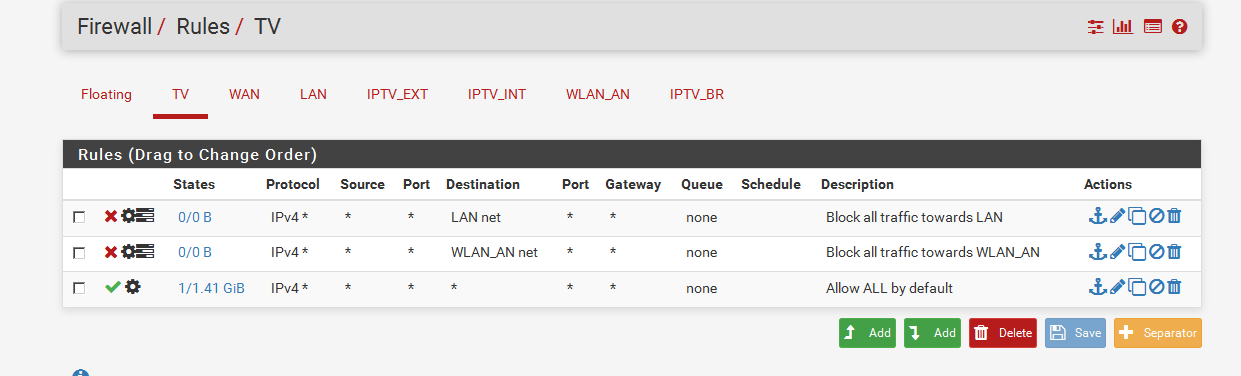This screenshot has width=1241, height=376.
Task: Open the related settings sliders icon
Action: (1095, 27)
